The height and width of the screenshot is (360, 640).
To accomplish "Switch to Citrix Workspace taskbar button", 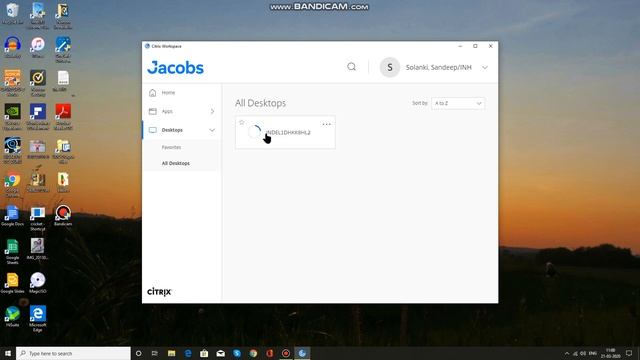I will click(x=302, y=353).
